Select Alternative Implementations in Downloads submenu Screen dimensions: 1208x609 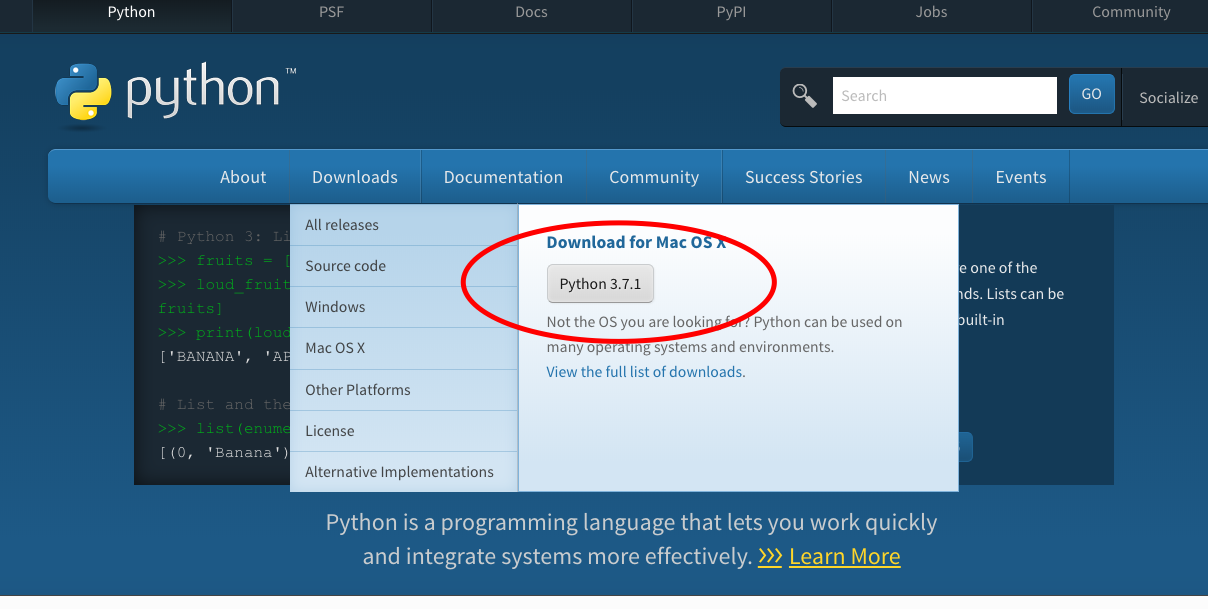pyautogui.click(x=404, y=472)
